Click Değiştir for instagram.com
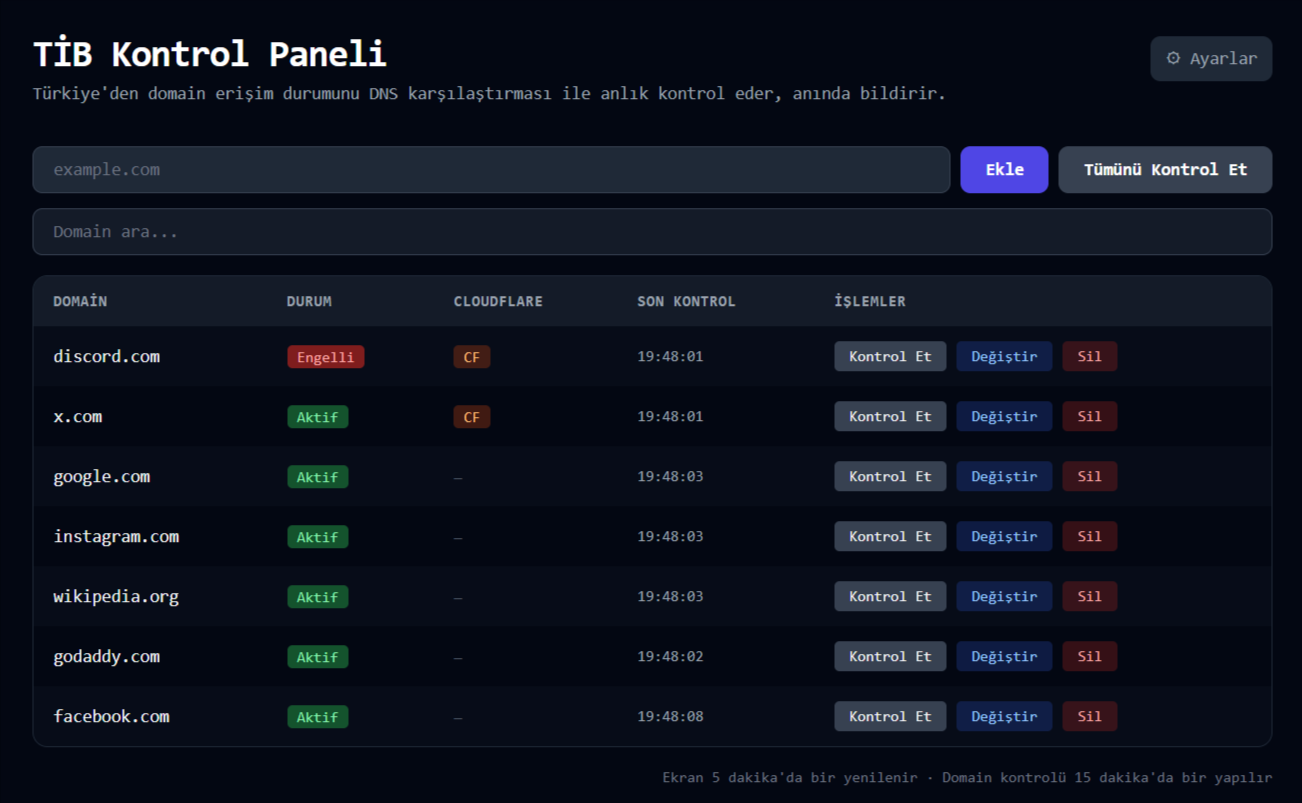 (x=1004, y=537)
